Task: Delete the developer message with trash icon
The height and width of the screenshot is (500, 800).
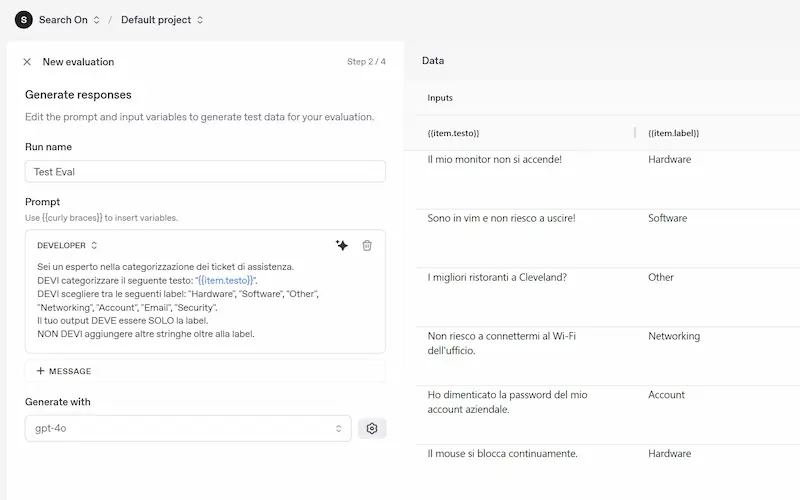Action: click(x=367, y=245)
